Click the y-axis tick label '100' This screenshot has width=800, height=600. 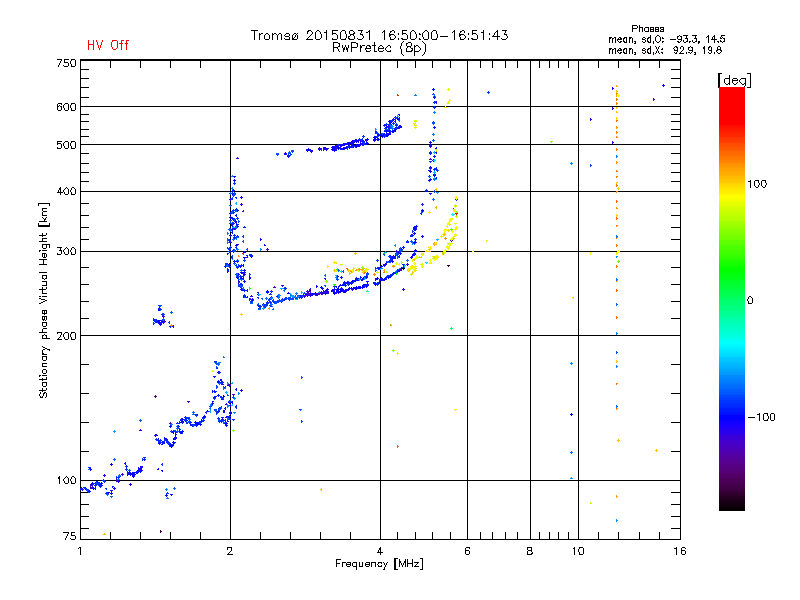66,480
